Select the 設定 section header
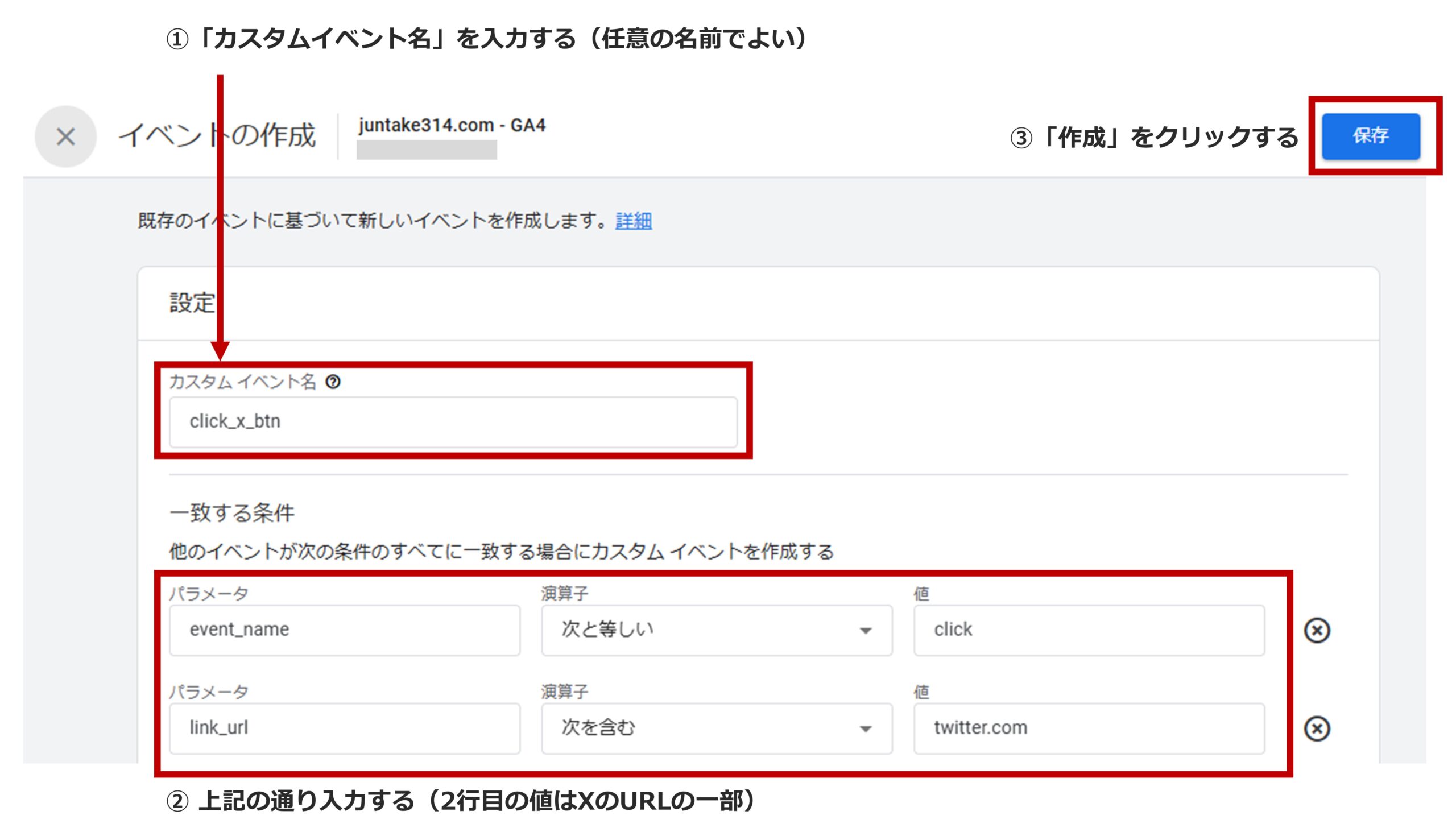Screen dimensions: 1456x832 click(191, 304)
